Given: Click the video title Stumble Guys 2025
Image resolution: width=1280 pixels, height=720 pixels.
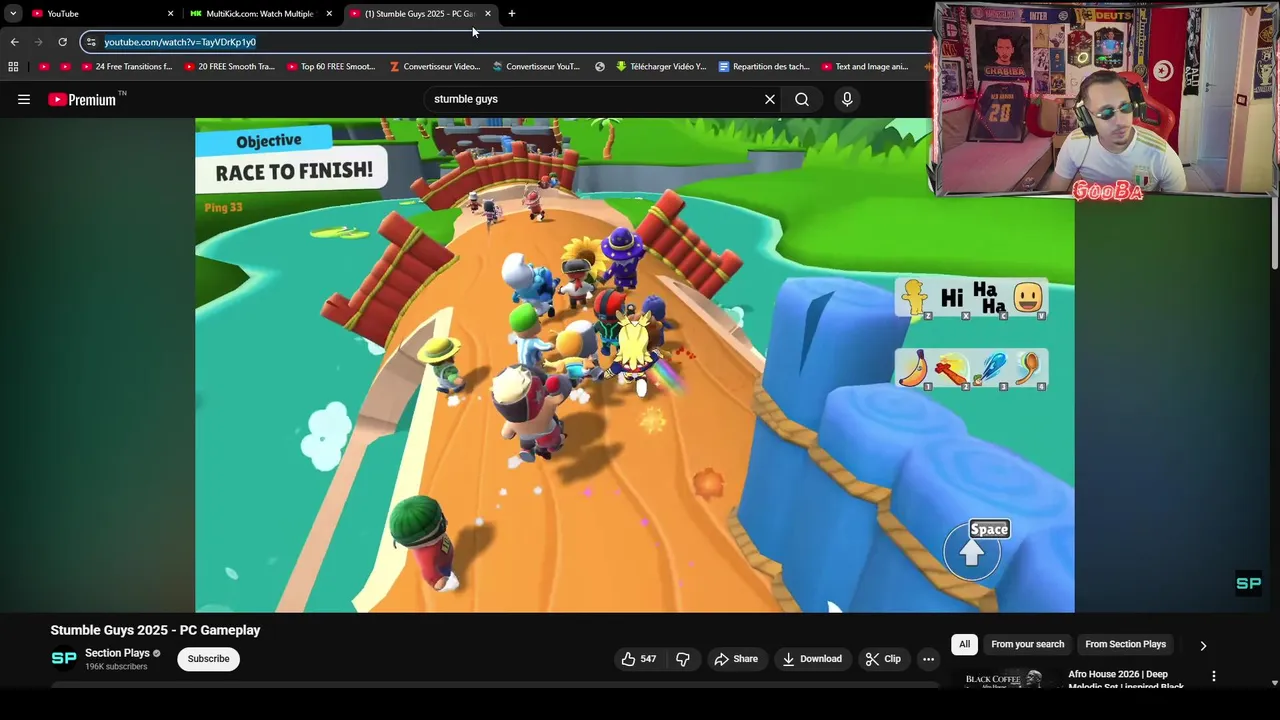Looking at the screenshot, I should pos(155,630).
